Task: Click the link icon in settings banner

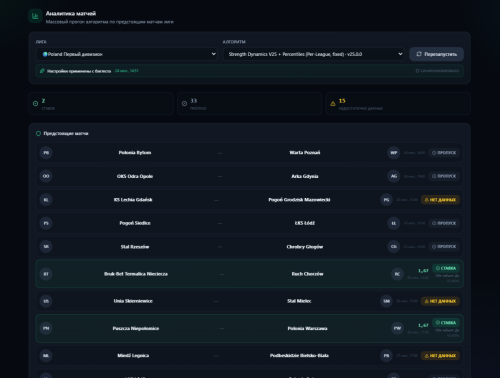Action: [42, 71]
